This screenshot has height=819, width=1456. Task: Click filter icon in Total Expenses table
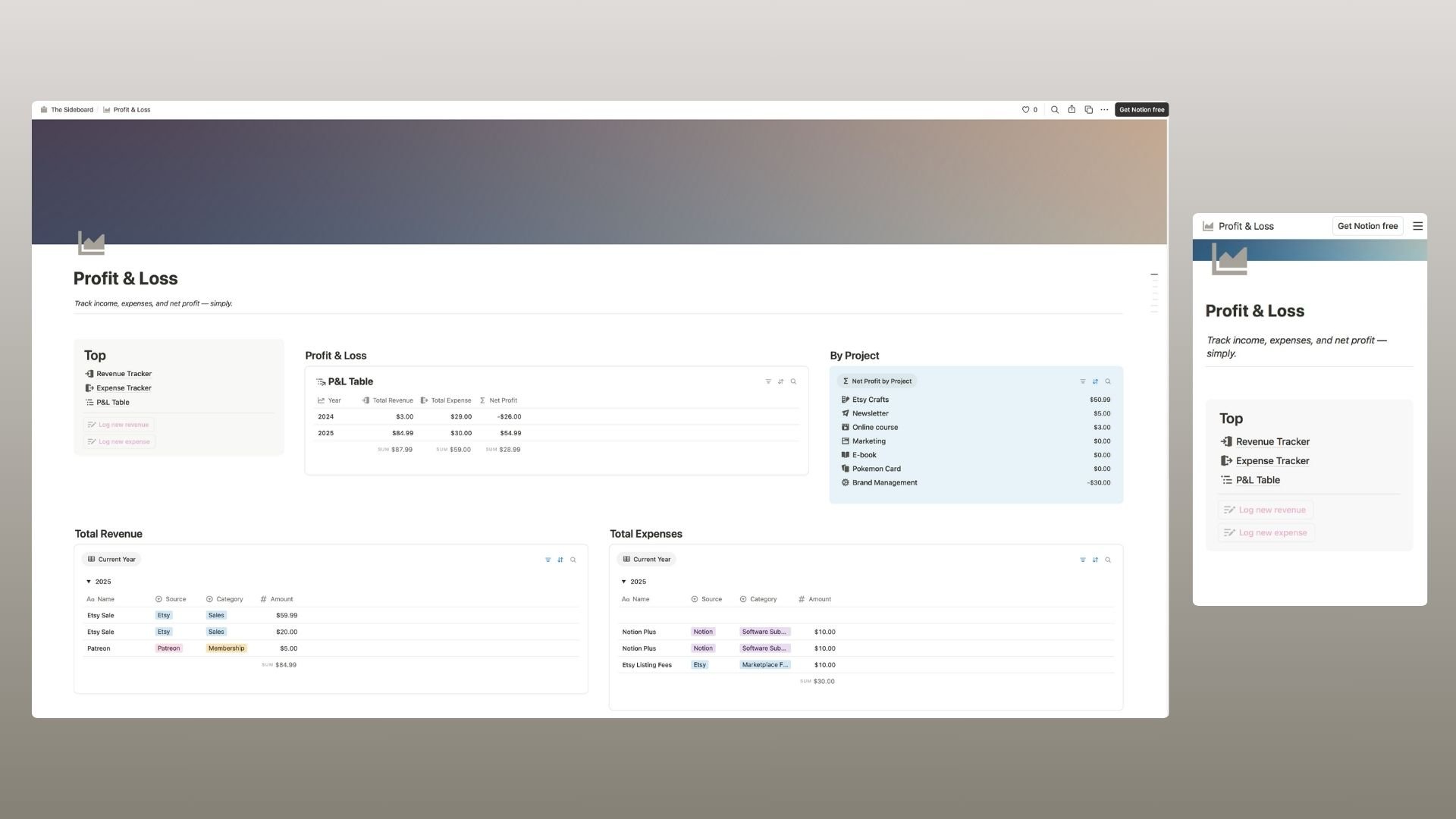[x=1082, y=560]
